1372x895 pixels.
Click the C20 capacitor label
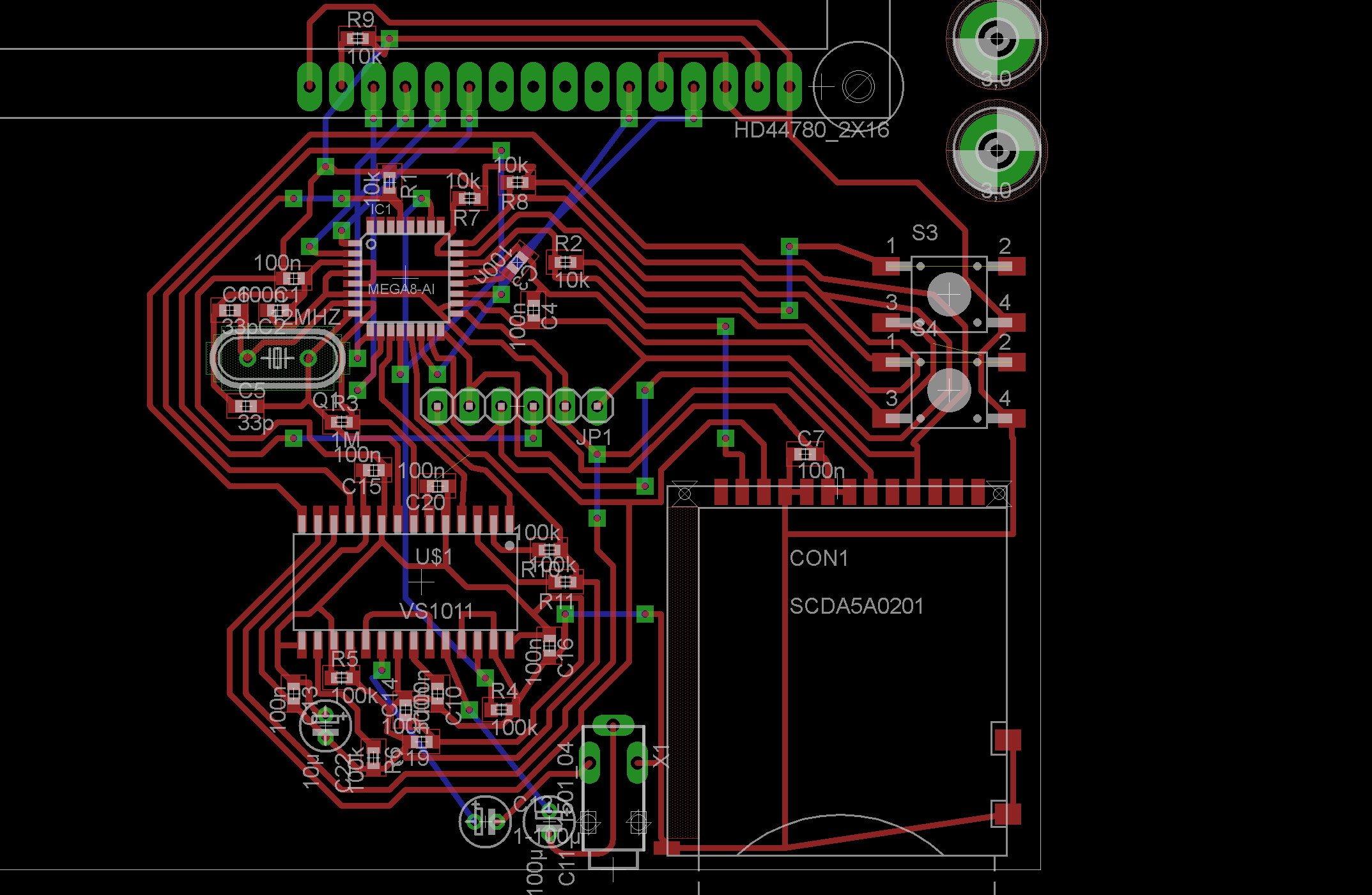click(425, 503)
